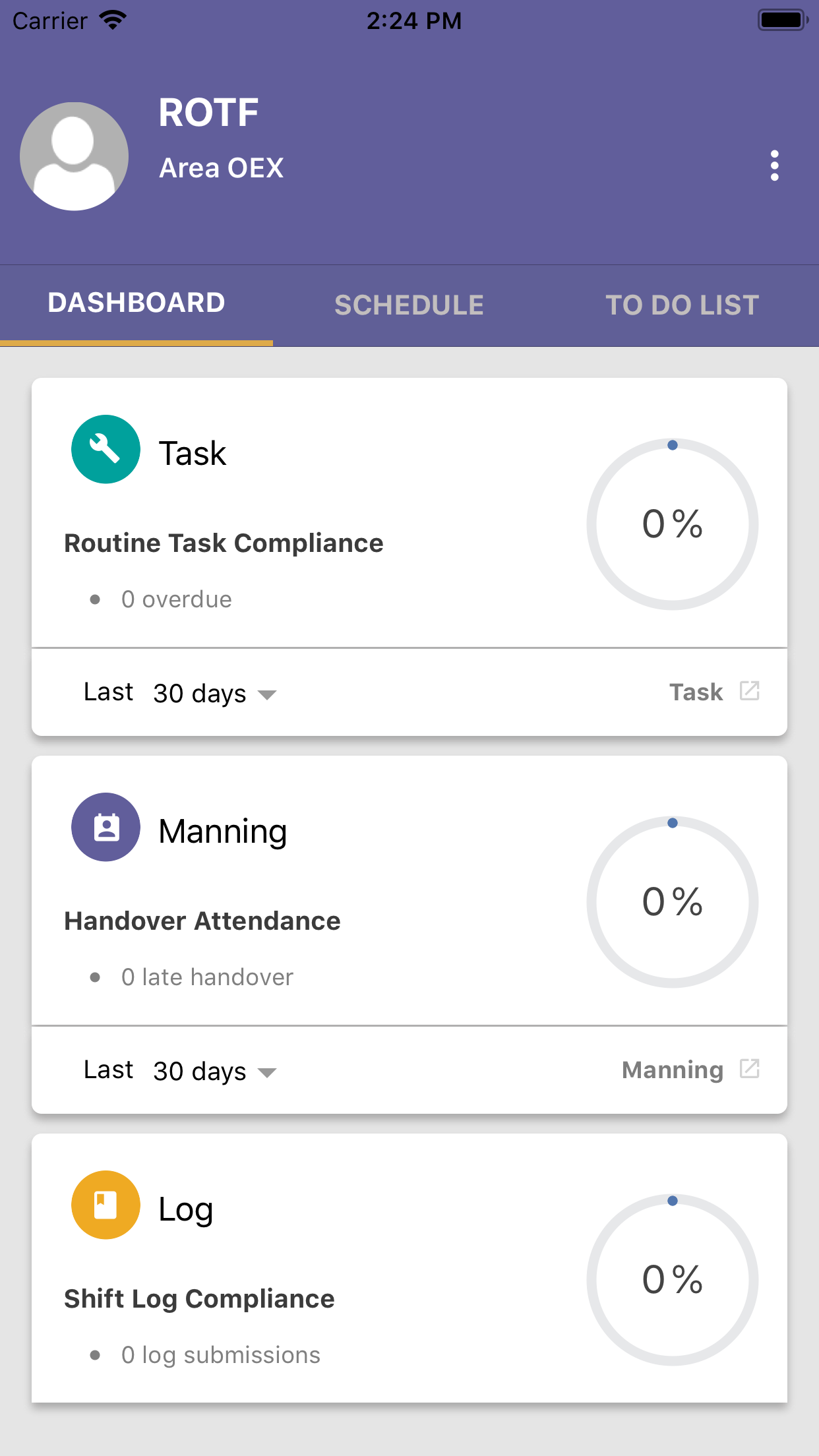Viewport: 819px width, 1456px height.
Task: Switch to the Schedule tab
Action: click(409, 305)
